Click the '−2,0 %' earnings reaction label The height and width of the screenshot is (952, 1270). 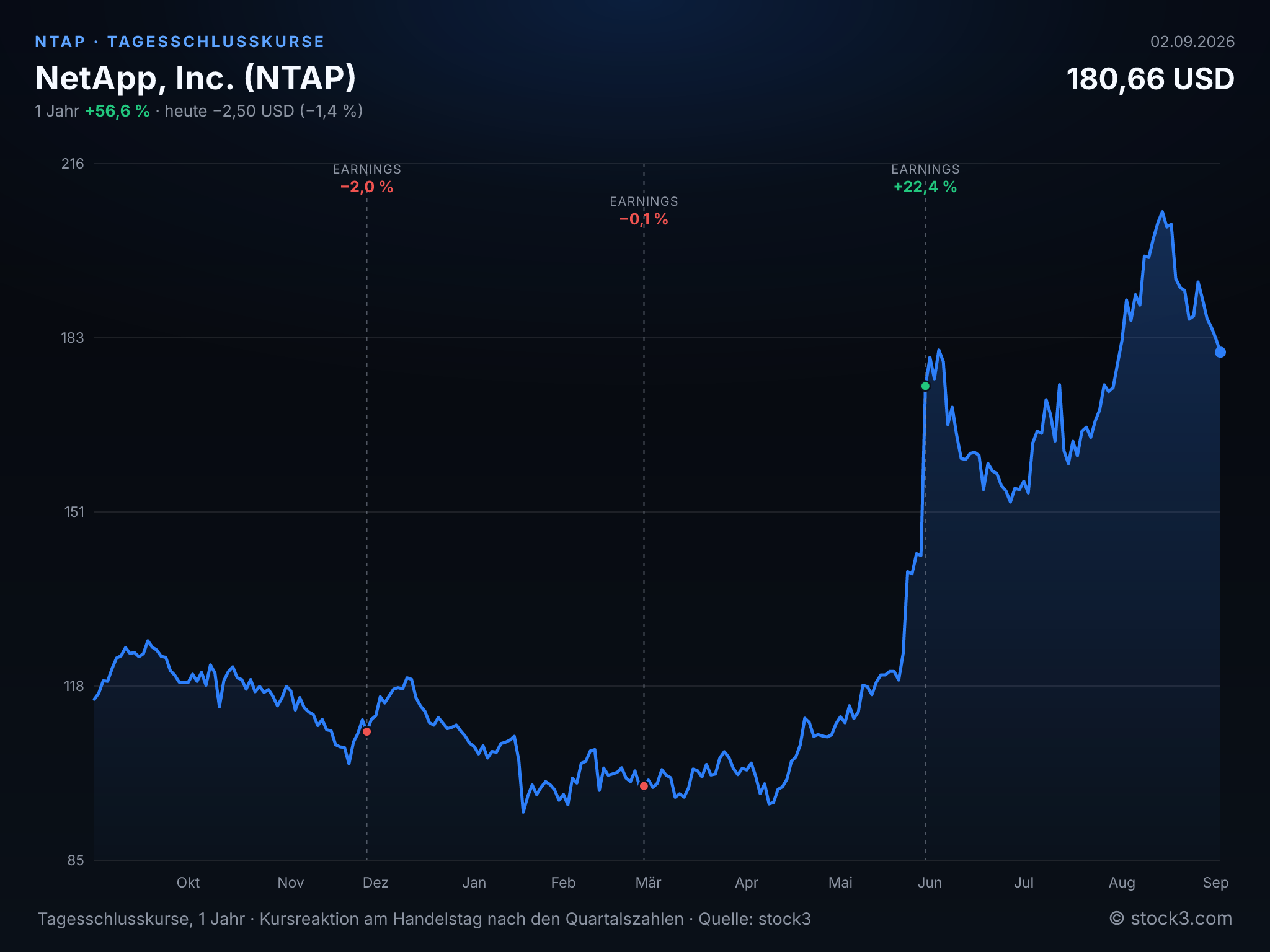click(x=366, y=187)
